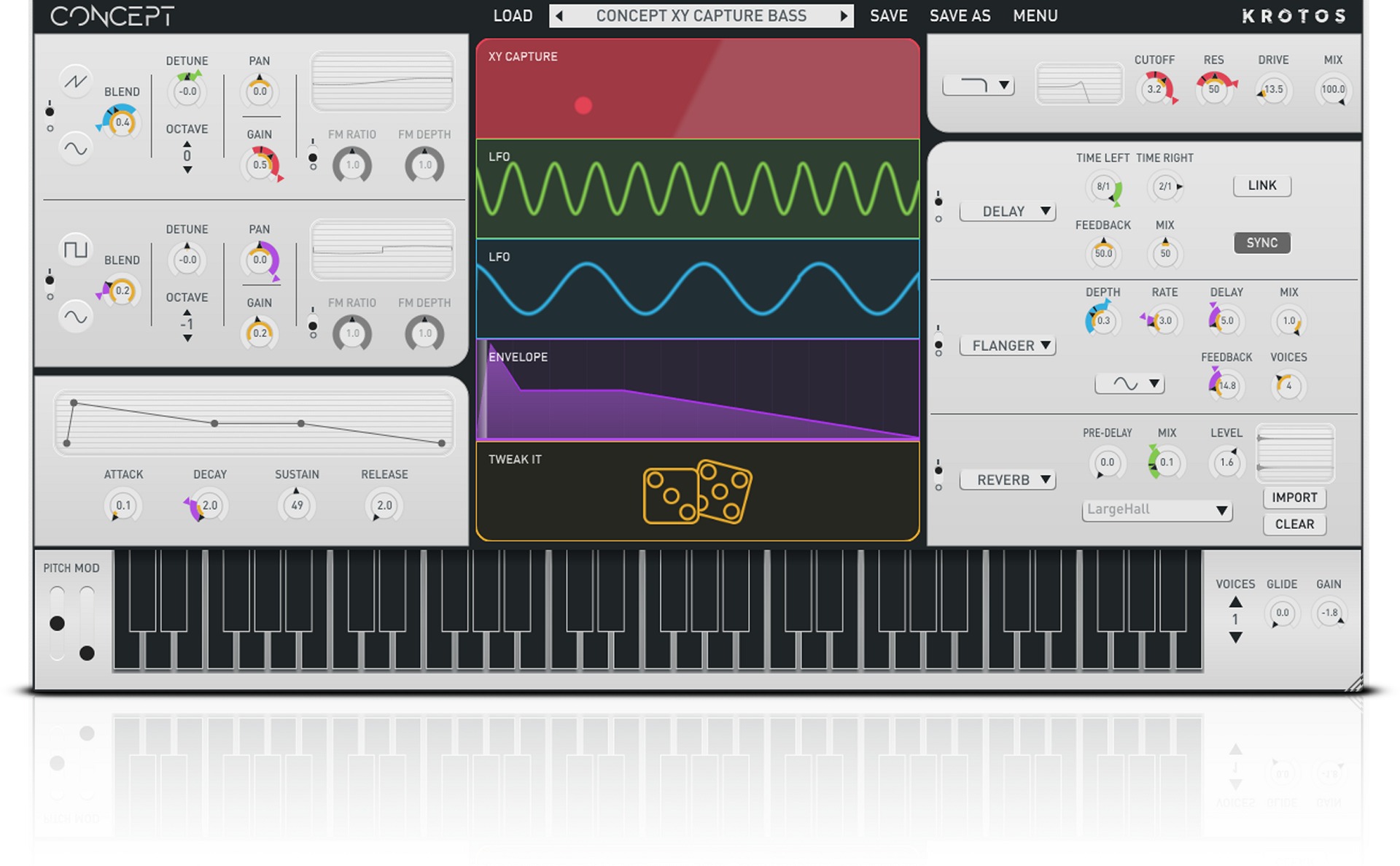1400x866 pixels.
Task: Select the sawtooth waveform on oscillator one
Action: click(x=75, y=81)
